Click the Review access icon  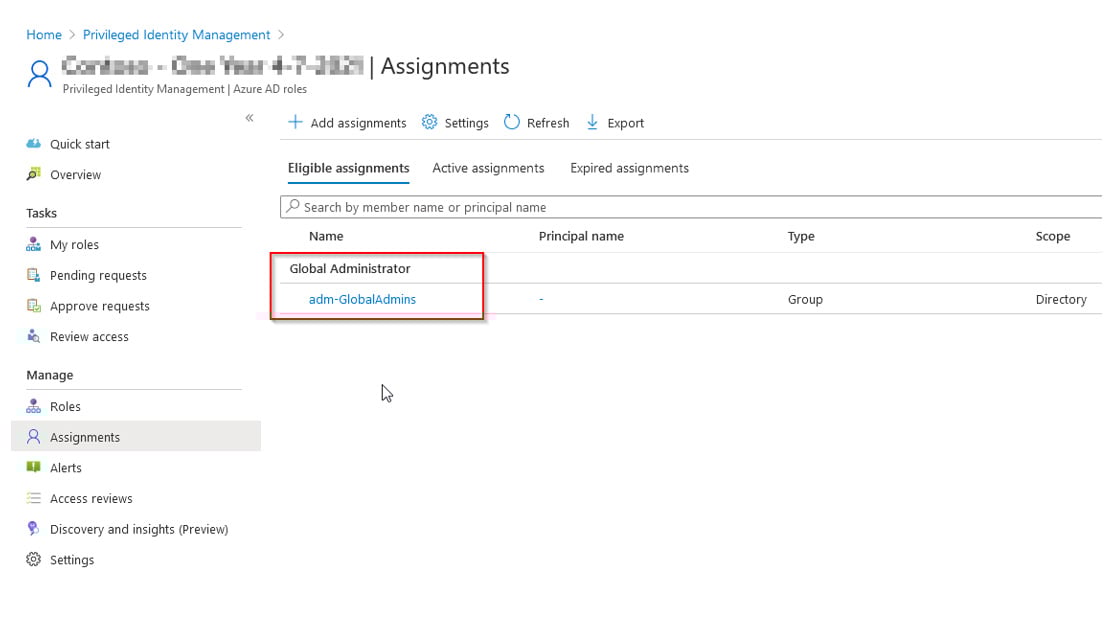tap(34, 336)
